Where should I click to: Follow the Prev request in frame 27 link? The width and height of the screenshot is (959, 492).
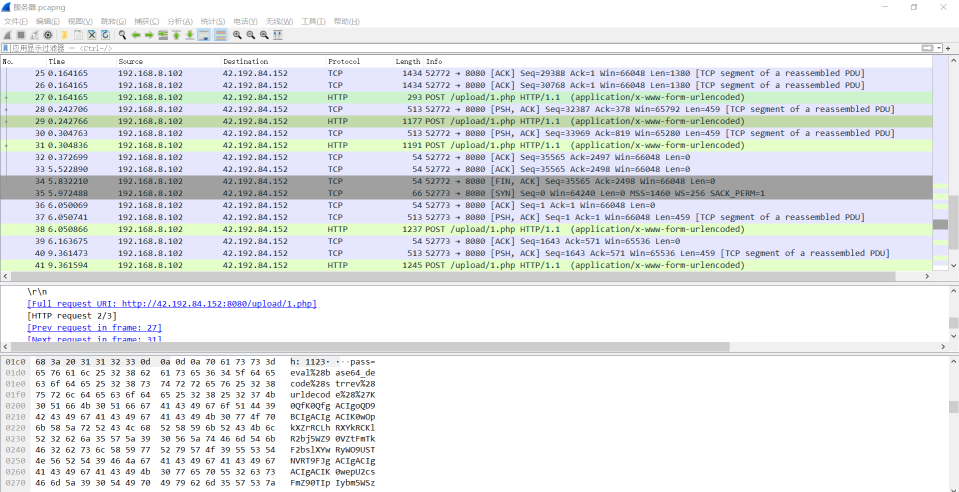coord(94,328)
